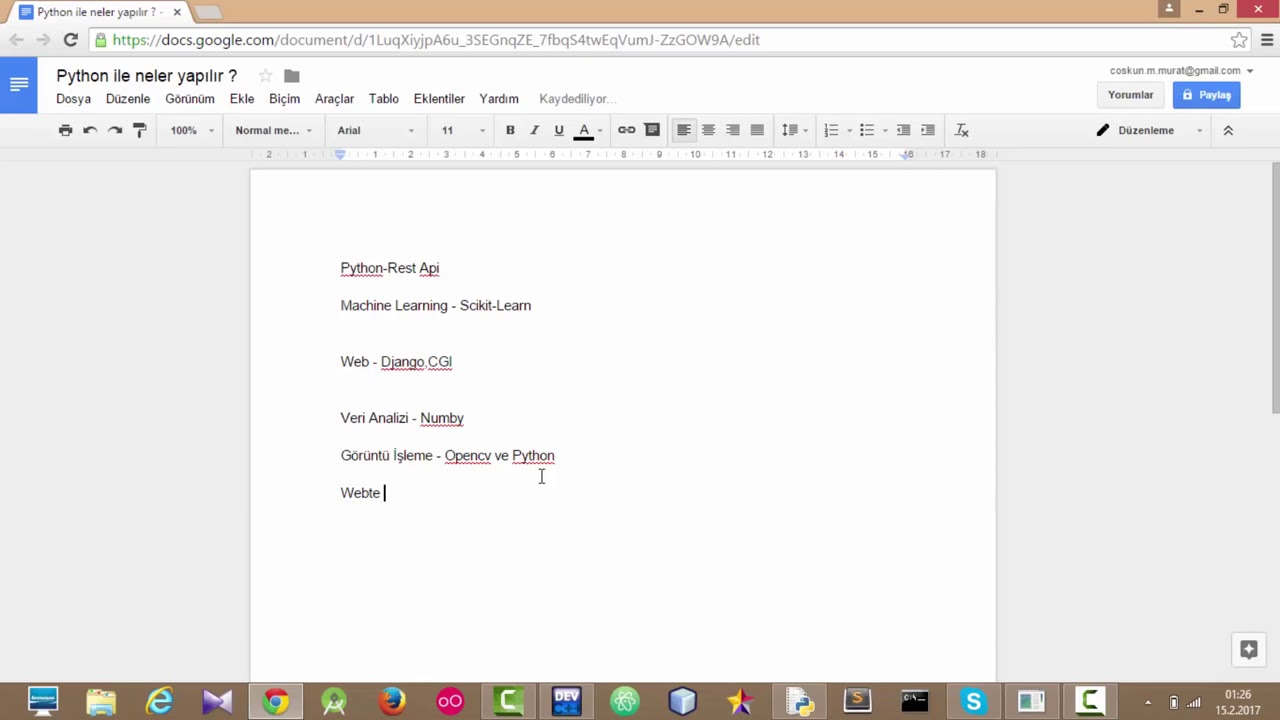Open the Tablo menu
The width and height of the screenshot is (1280, 720).
tap(384, 99)
